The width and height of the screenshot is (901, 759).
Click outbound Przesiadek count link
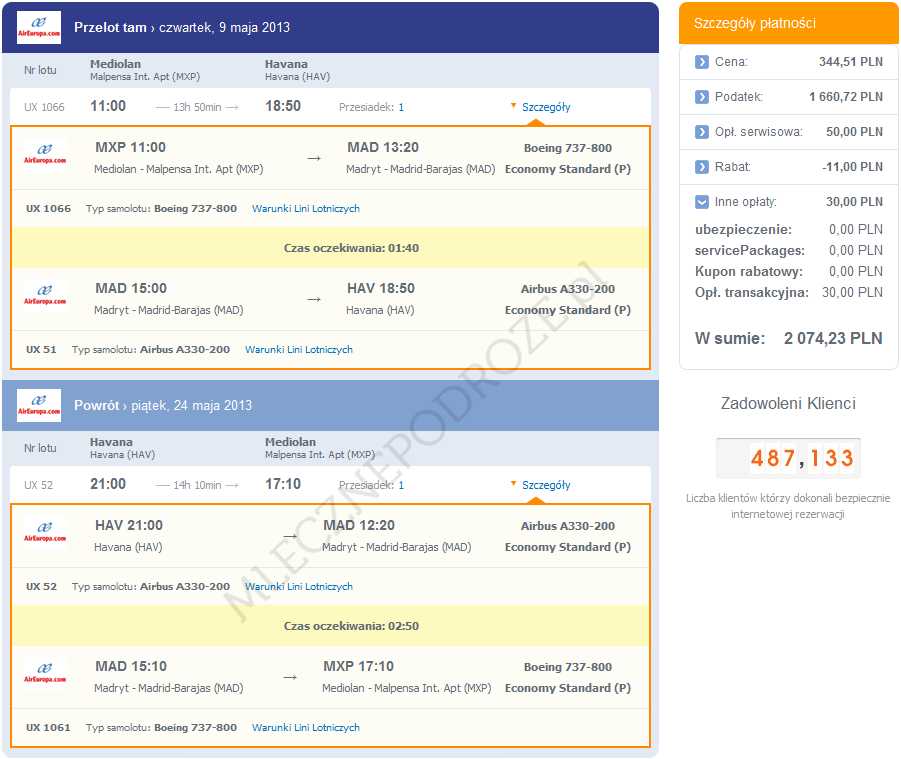[401, 107]
